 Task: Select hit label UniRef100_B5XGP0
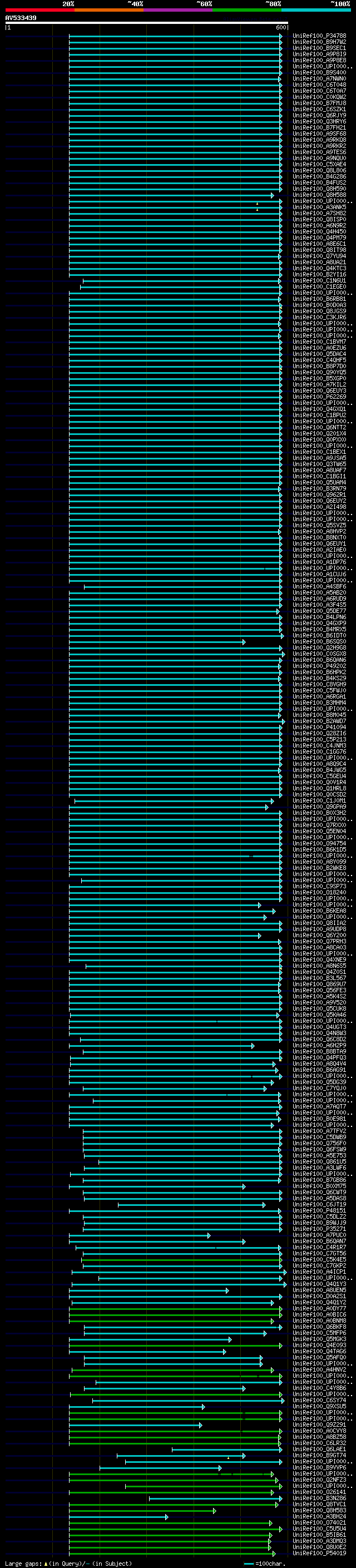[x=319, y=379]
